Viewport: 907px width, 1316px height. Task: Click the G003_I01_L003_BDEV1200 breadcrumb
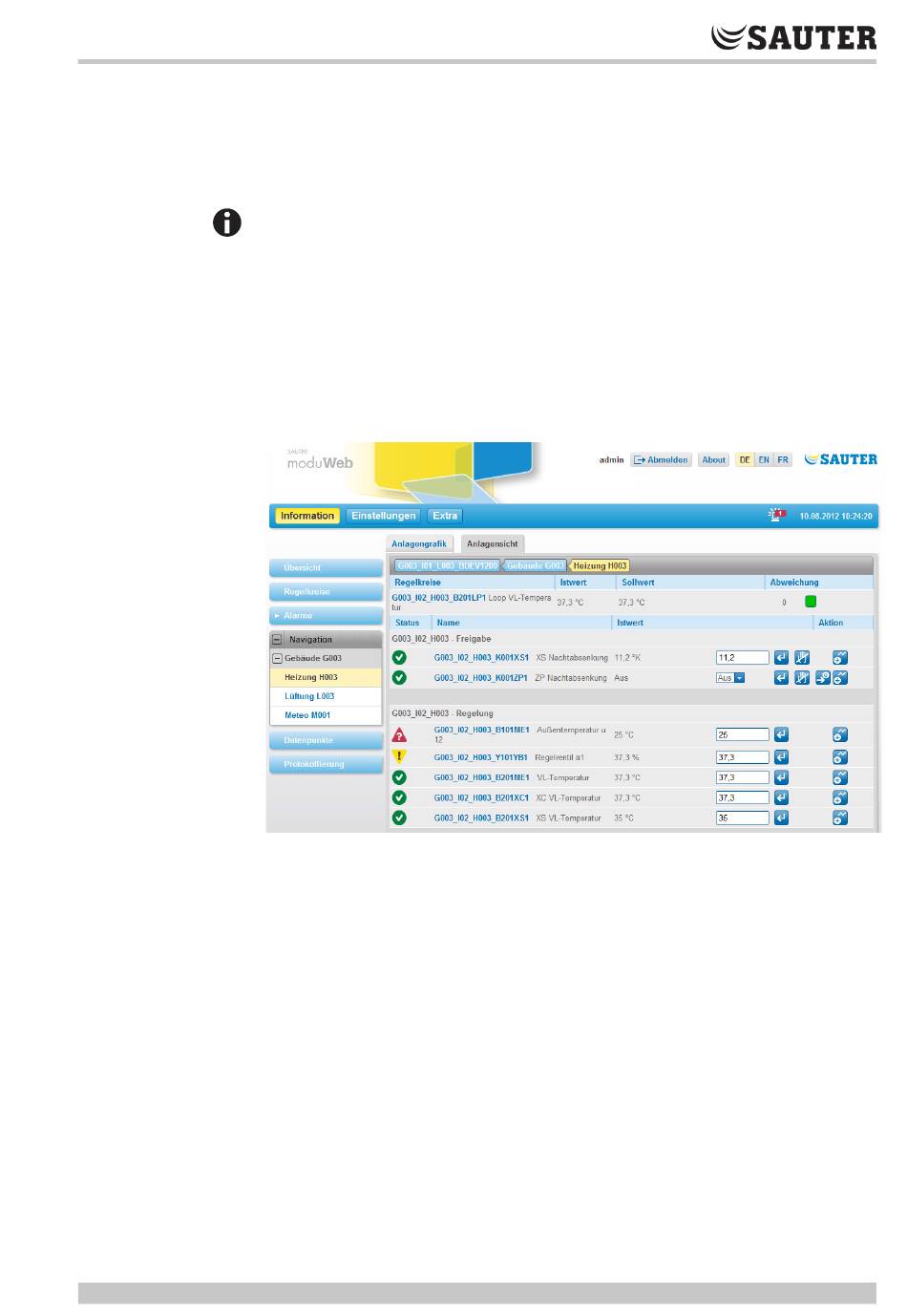pyautogui.click(x=447, y=565)
